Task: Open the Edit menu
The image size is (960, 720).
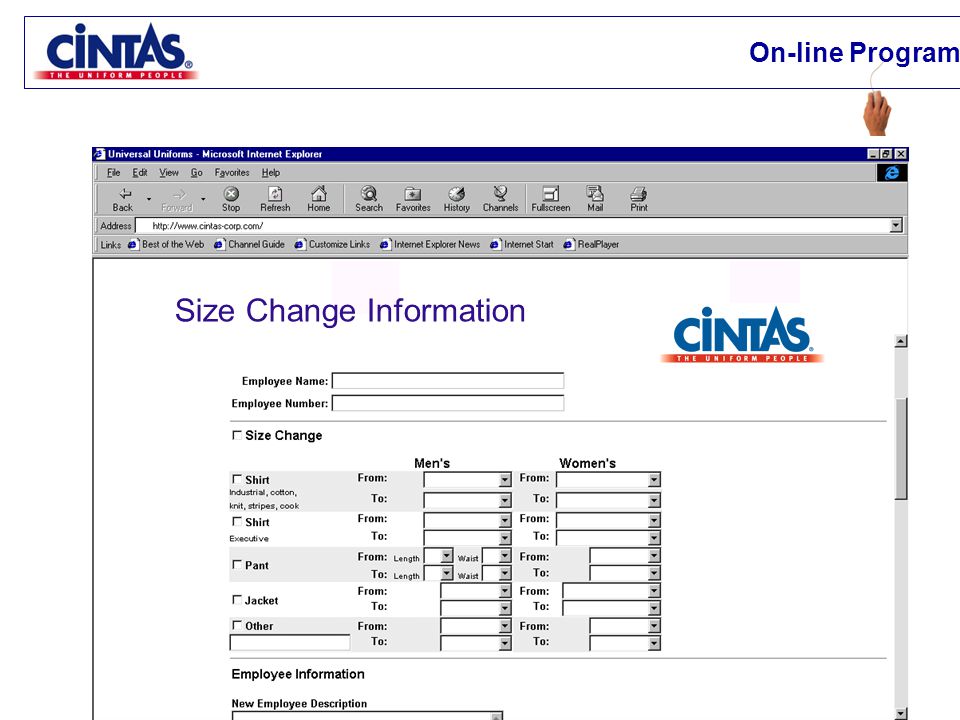Action: (140, 173)
